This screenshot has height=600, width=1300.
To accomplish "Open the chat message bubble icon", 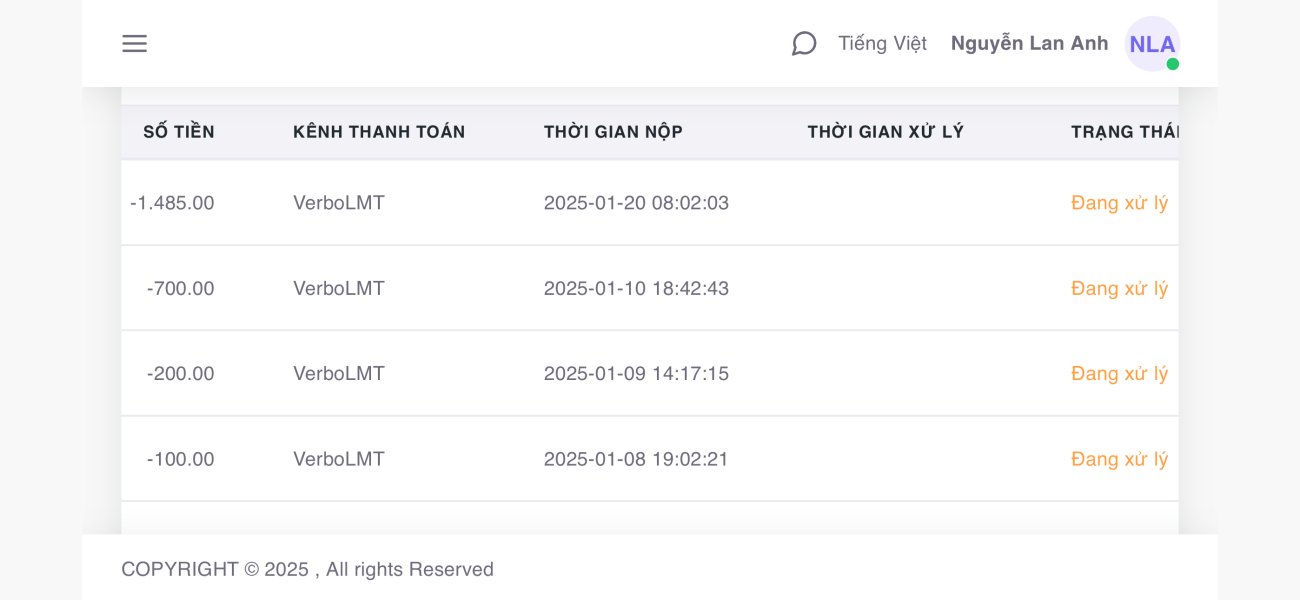I will point(804,44).
